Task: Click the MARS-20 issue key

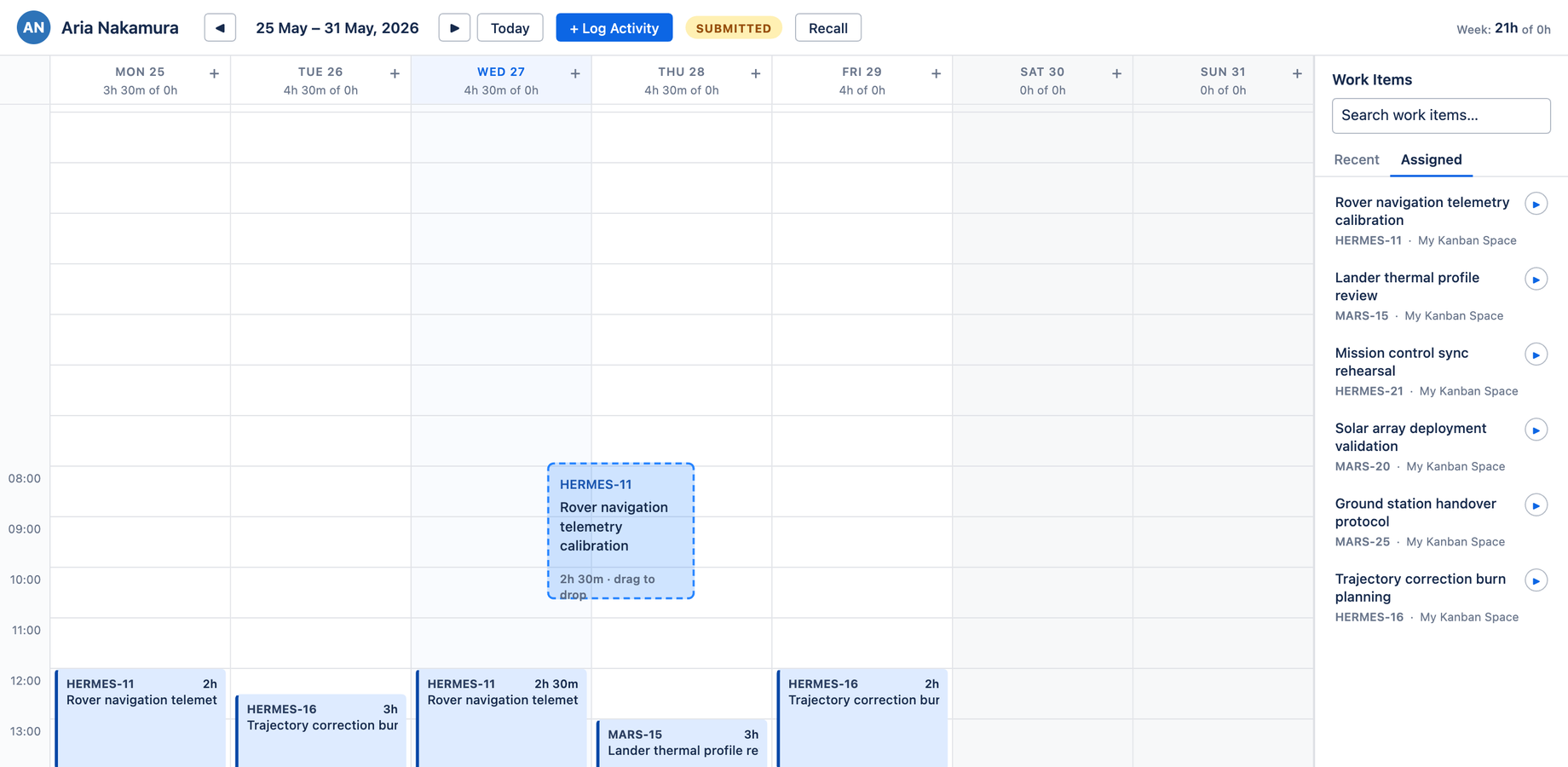Action: click(1362, 466)
